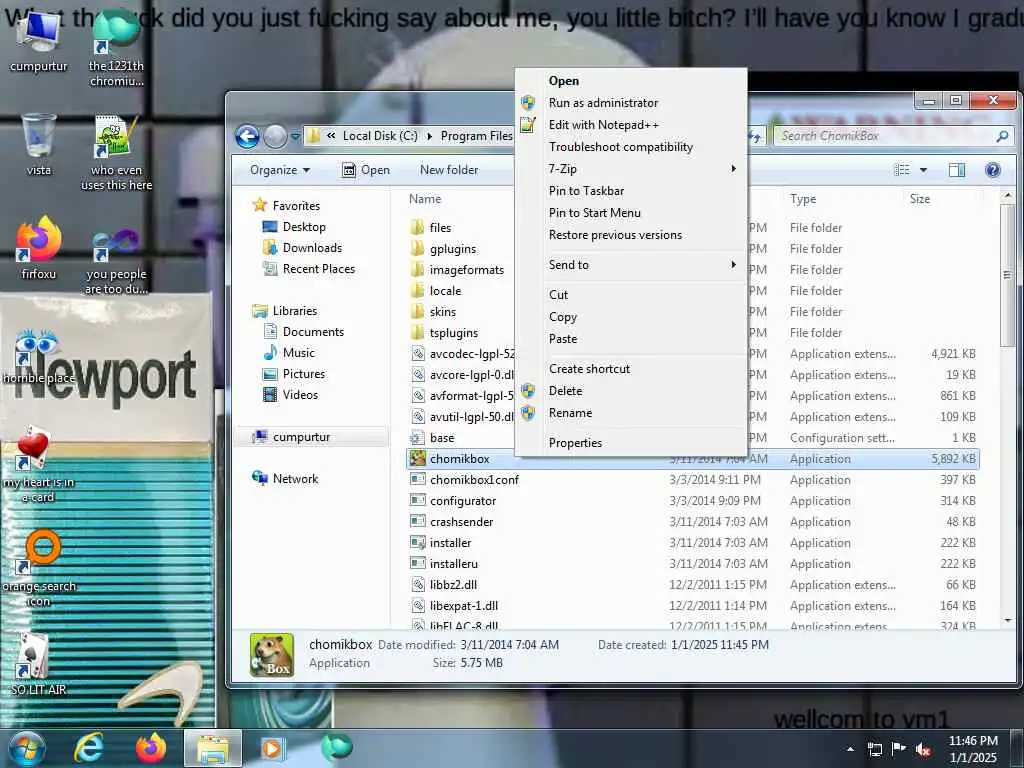Expand arrow after Local Disk (C:)
Image resolution: width=1024 pixels, height=768 pixels.
coord(429,136)
